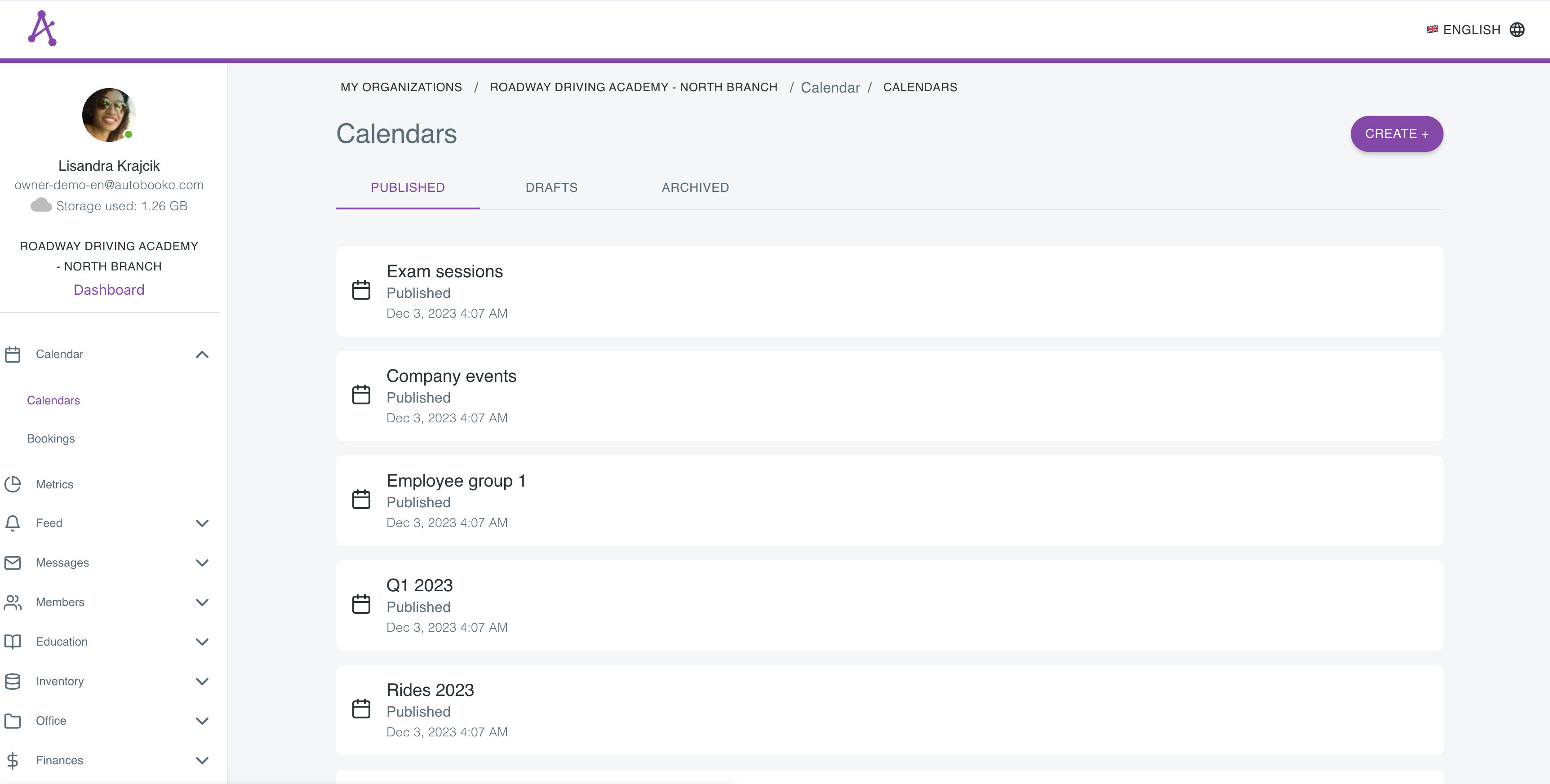Click the Metrics pie chart icon

pyautogui.click(x=13, y=484)
